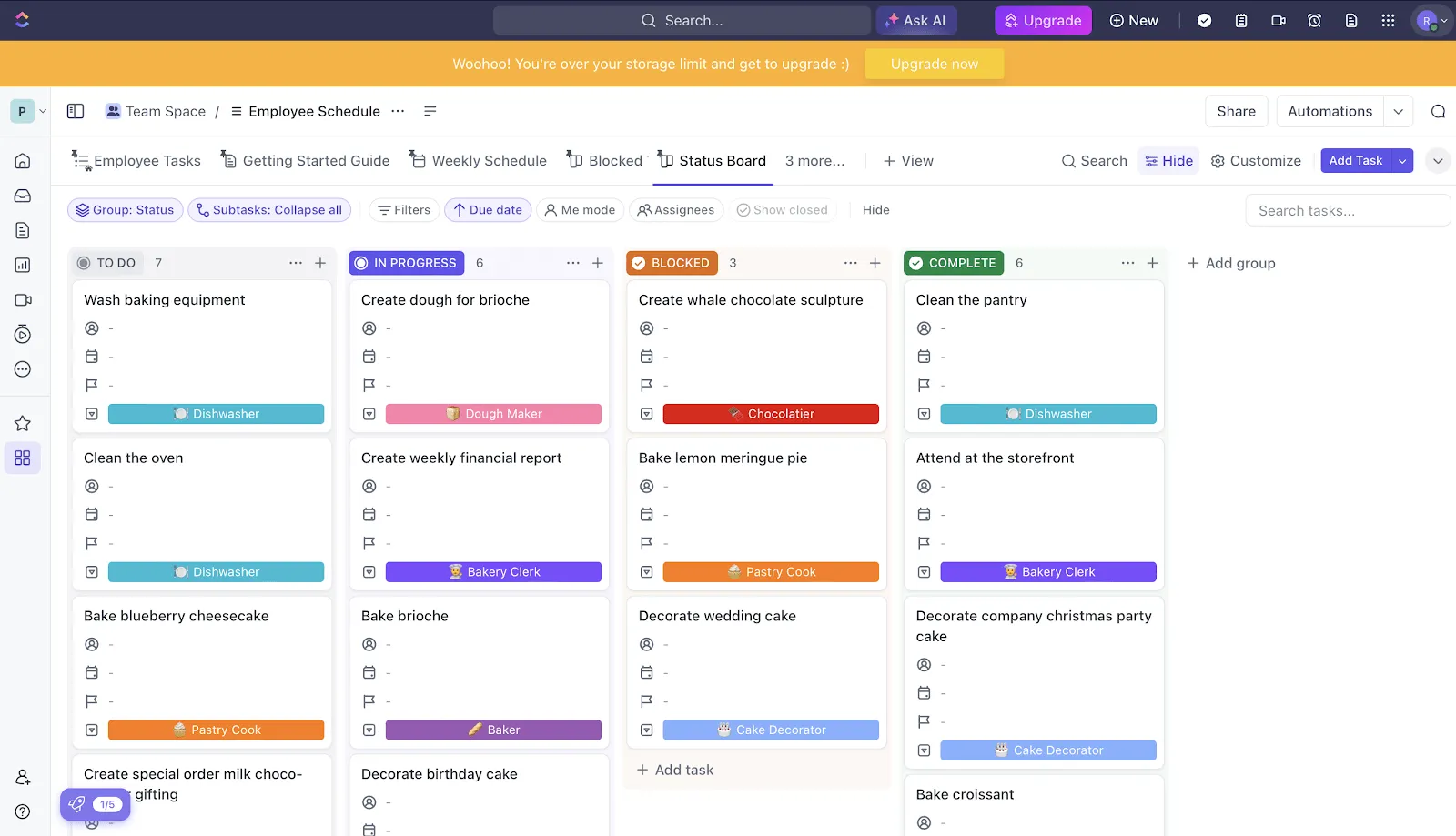
Task: Open the apps grid icon in top bar
Action: click(x=1388, y=20)
